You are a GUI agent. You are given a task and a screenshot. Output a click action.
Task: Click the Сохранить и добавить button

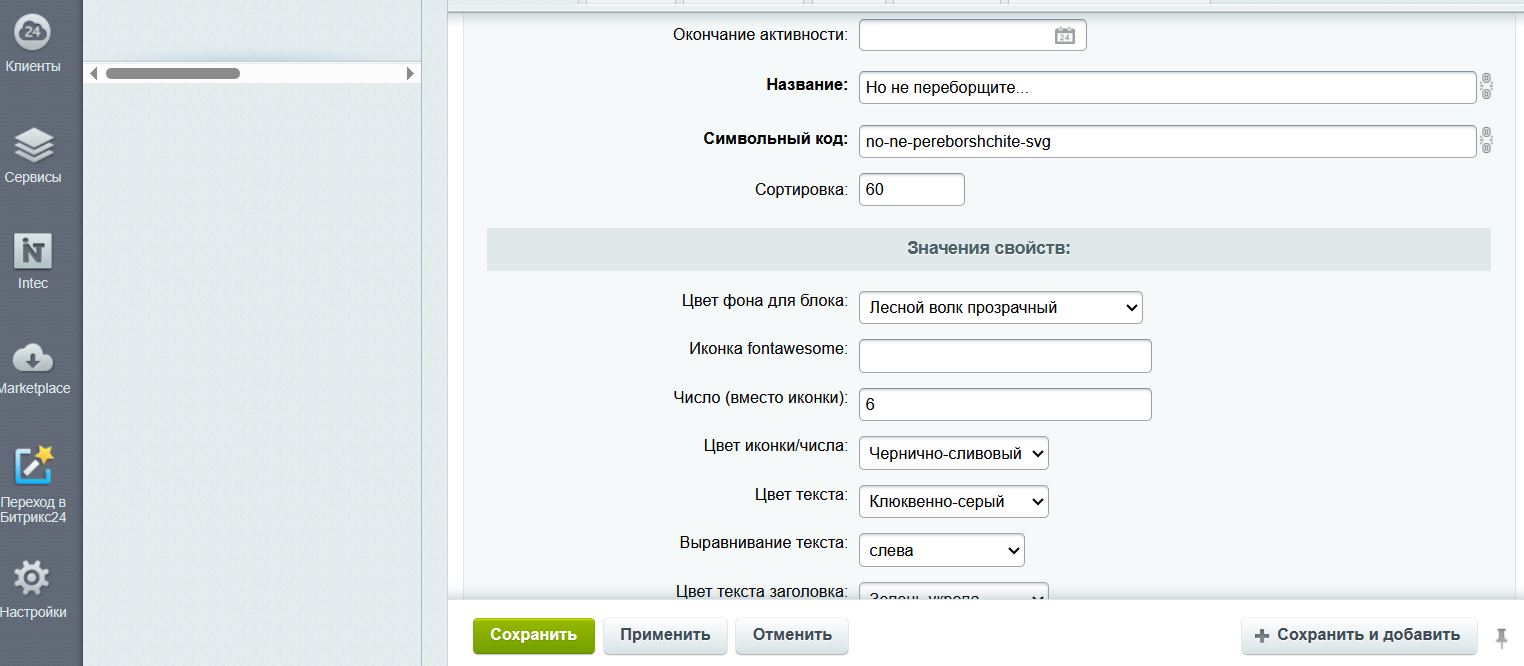[1358, 635]
